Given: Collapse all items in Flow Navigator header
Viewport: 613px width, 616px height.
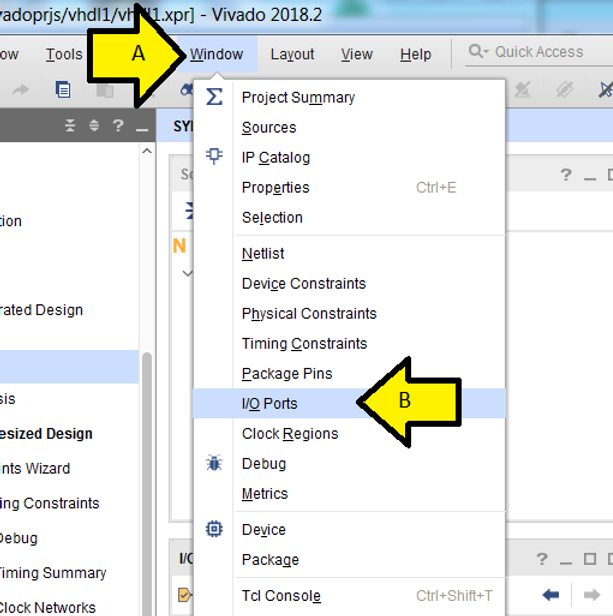Looking at the screenshot, I should point(70,126).
